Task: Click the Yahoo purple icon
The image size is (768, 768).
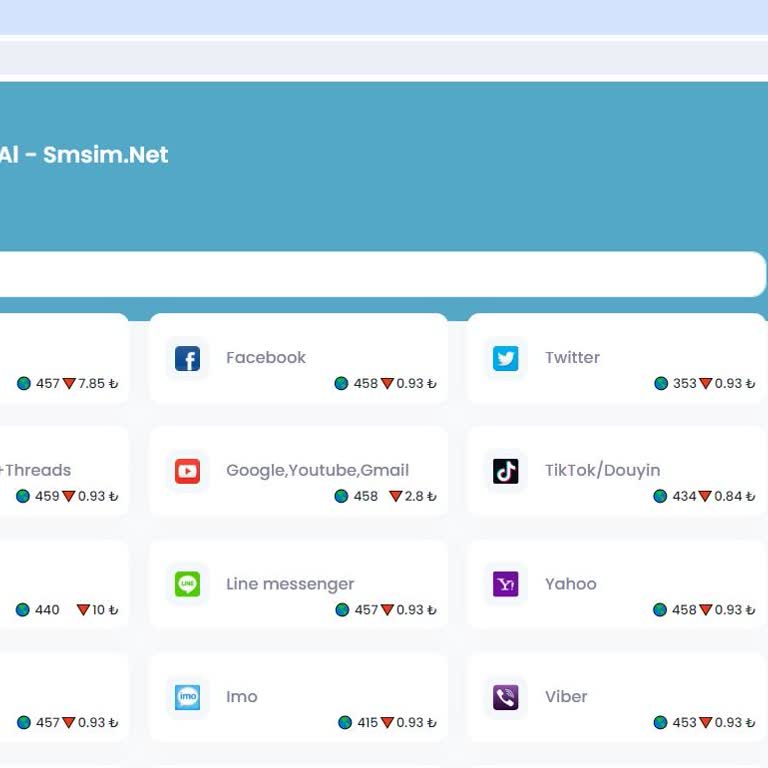Action: (505, 584)
